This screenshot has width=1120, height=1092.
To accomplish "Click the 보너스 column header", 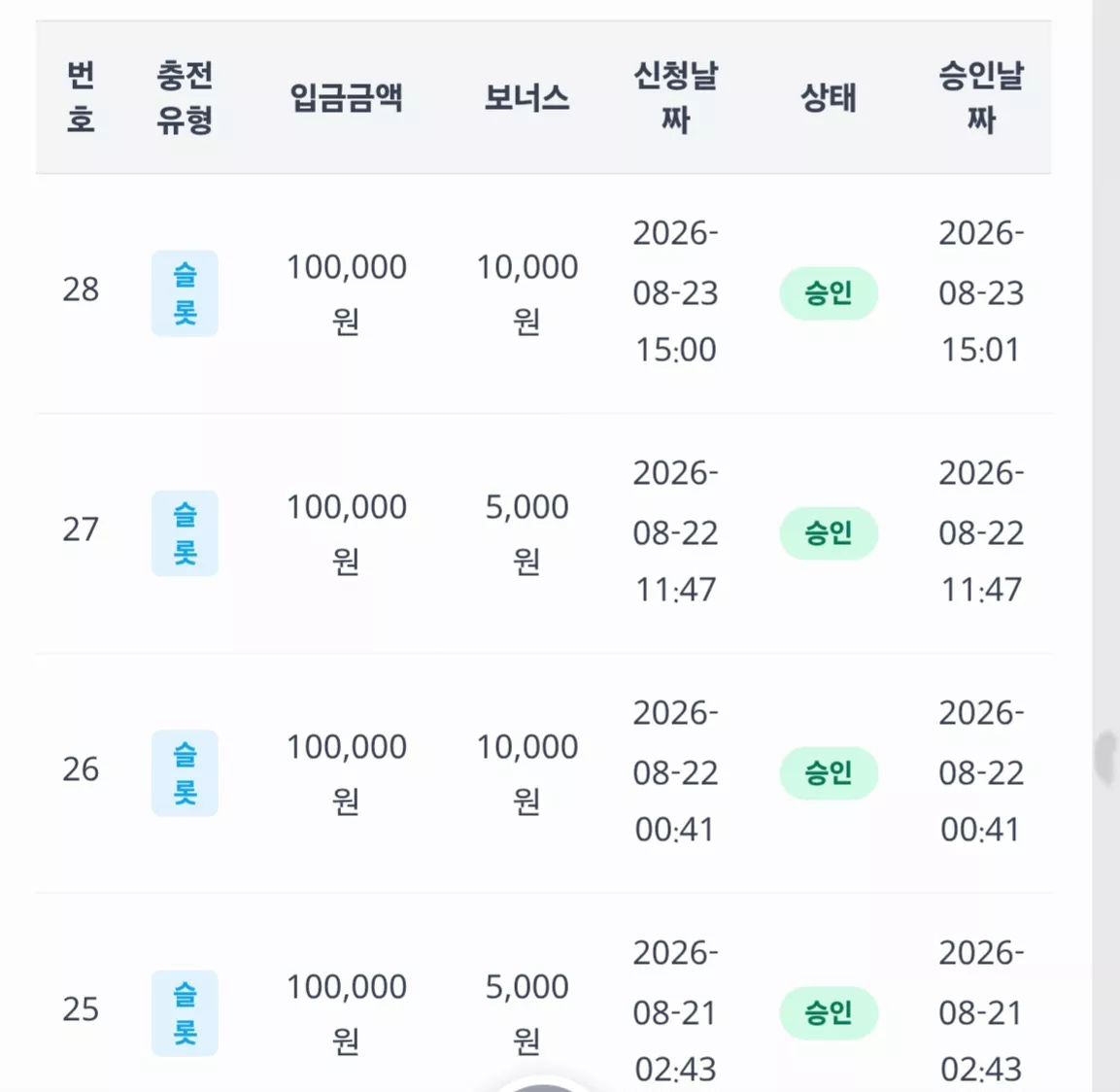I will click(527, 98).
